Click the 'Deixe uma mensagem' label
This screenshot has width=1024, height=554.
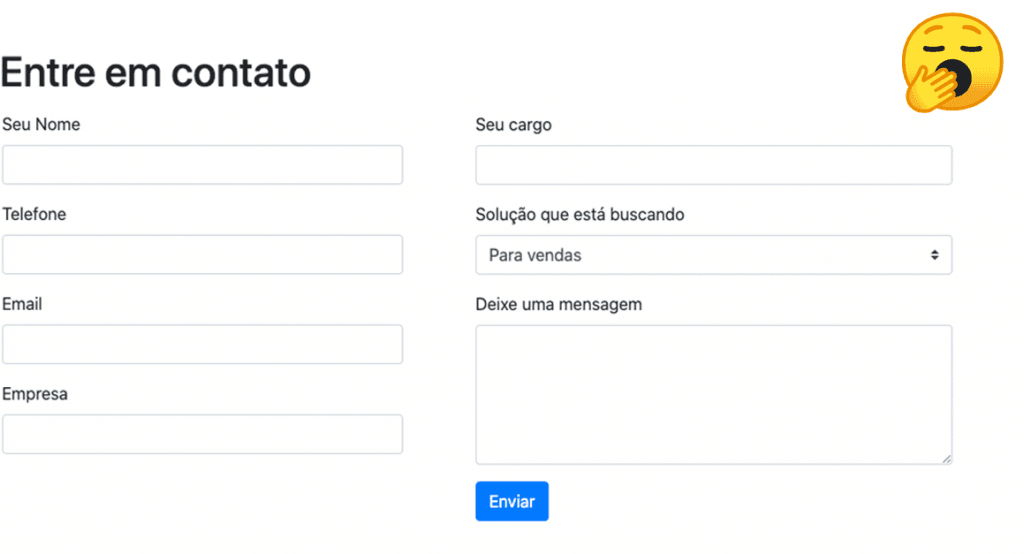coord(558,304)
